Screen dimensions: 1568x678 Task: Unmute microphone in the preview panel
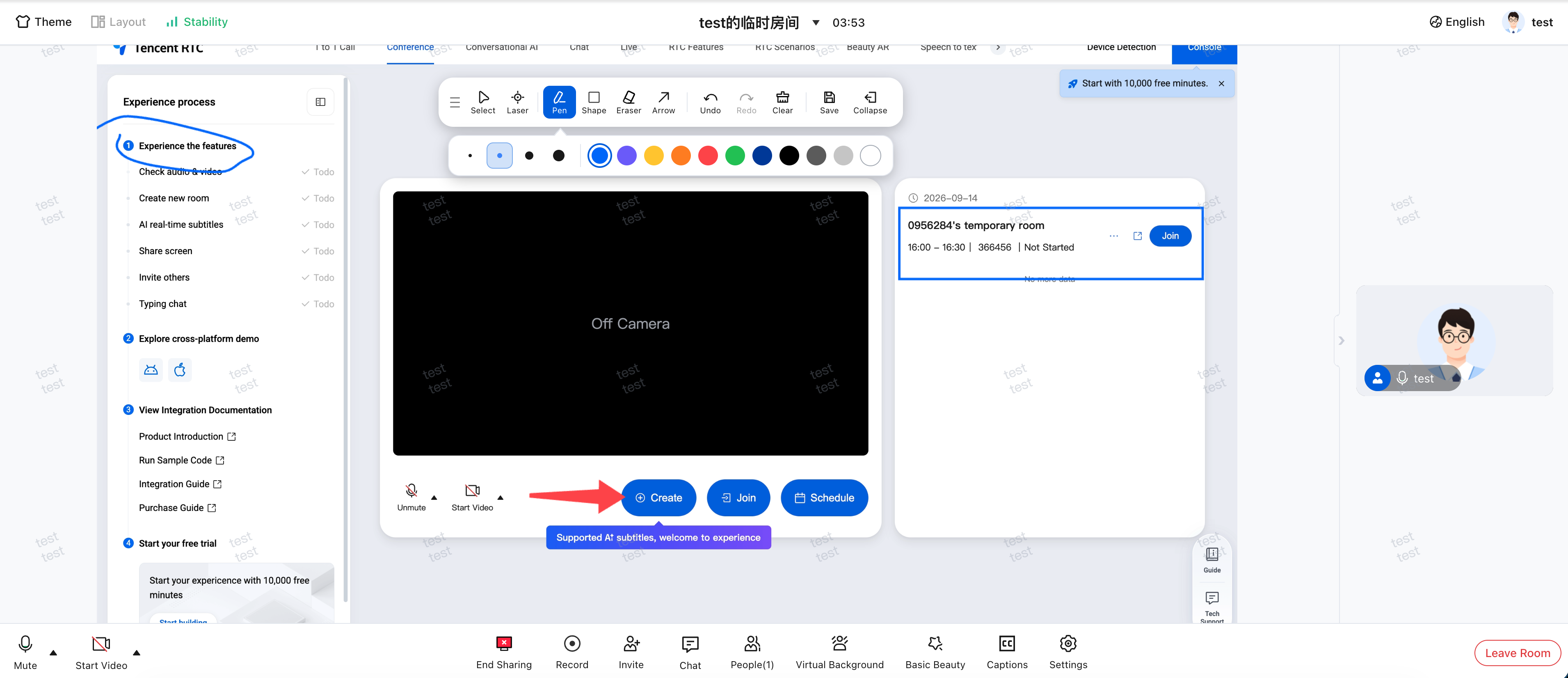[411, 497]
